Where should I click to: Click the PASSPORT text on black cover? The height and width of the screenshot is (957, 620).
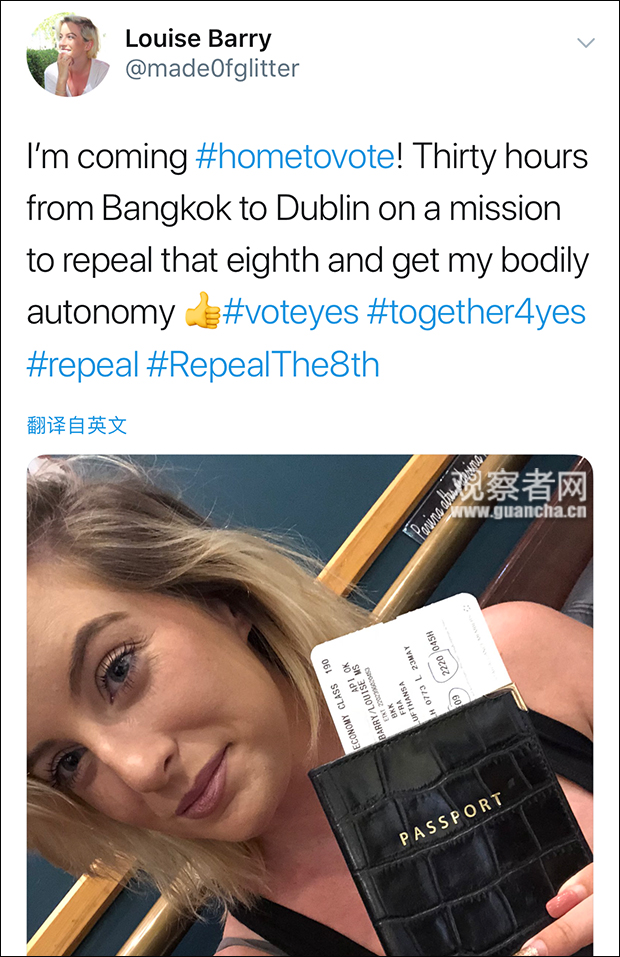click(451, 818)
